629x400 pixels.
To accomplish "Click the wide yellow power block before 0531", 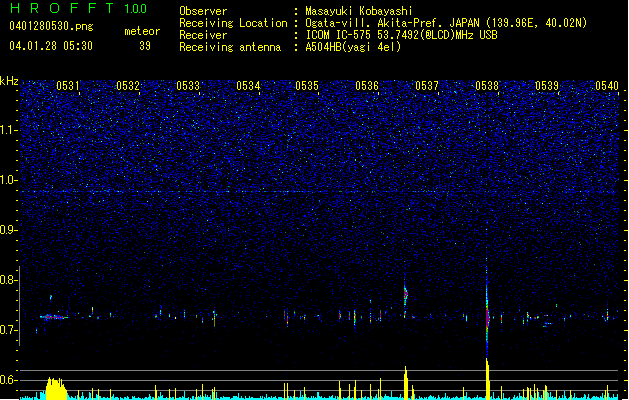I will [x=56, y=388].
